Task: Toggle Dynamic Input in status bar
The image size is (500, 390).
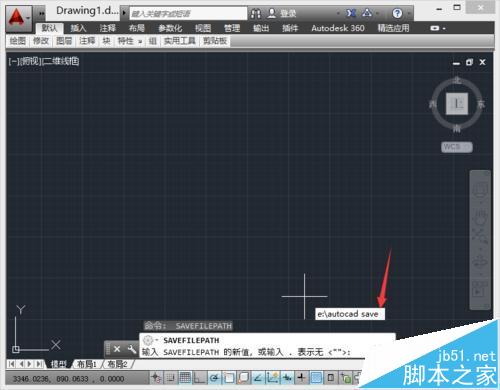Action: click(287, 378)
